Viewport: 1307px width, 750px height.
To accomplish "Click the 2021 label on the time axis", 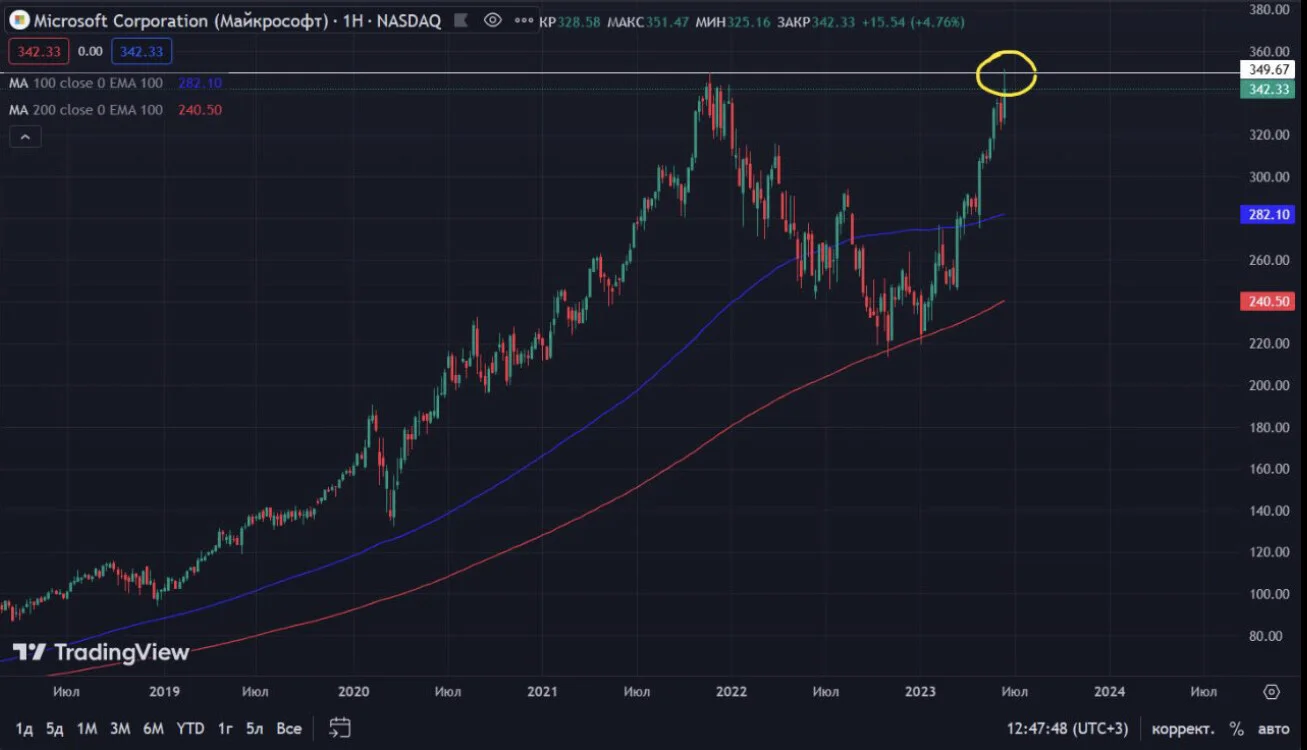I will pos(542,691).
